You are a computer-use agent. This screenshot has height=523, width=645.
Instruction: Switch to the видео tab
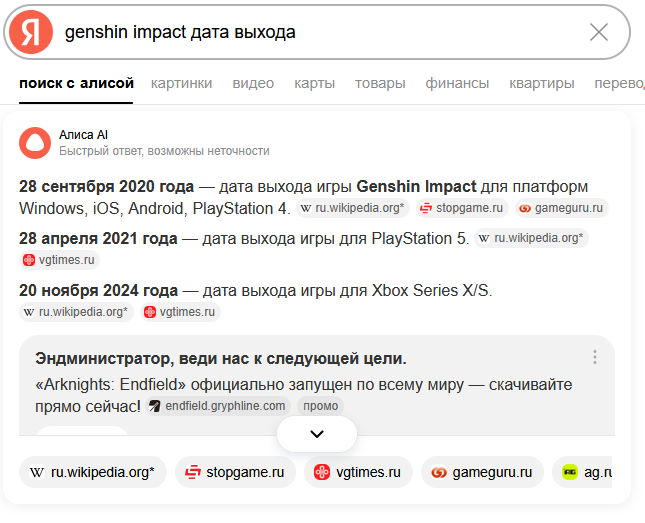tap(253, 83)
